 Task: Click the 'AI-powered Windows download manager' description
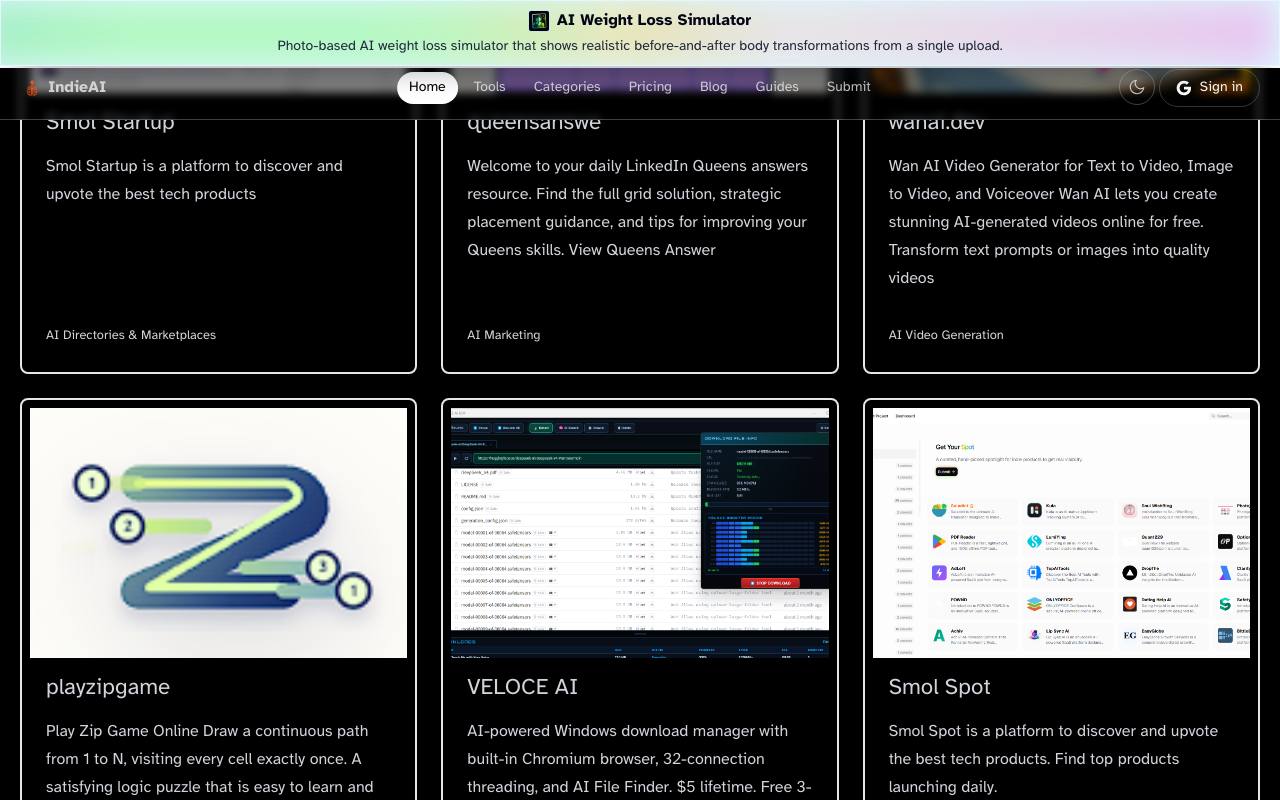639,759
